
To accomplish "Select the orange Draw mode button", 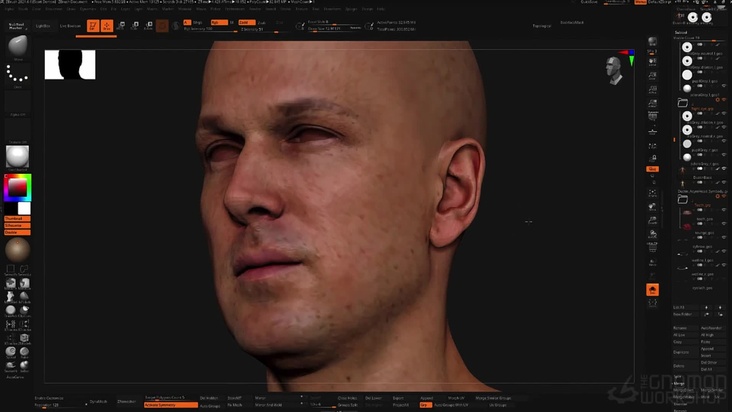I will pyautogui.click(x=106, y=25).
